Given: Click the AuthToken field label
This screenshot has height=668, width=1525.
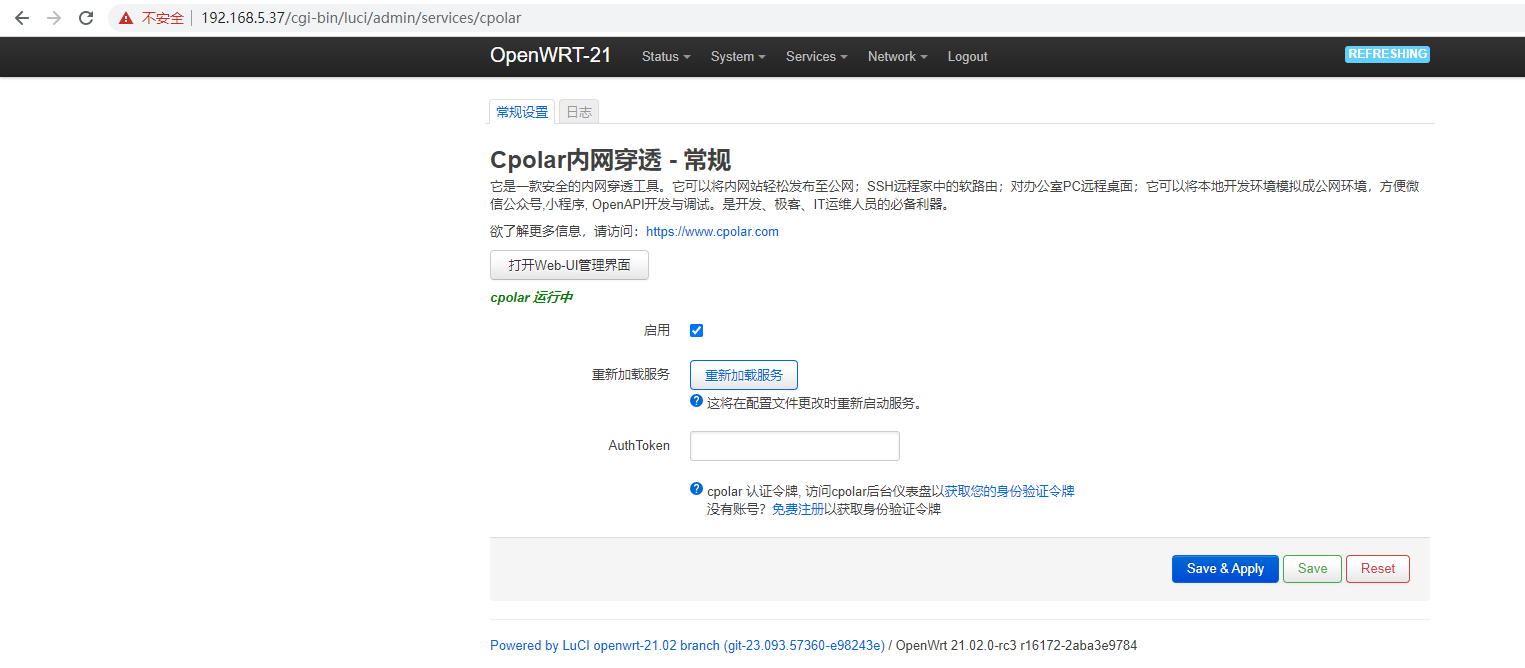Looking at the screenshot, I should 639,446.
